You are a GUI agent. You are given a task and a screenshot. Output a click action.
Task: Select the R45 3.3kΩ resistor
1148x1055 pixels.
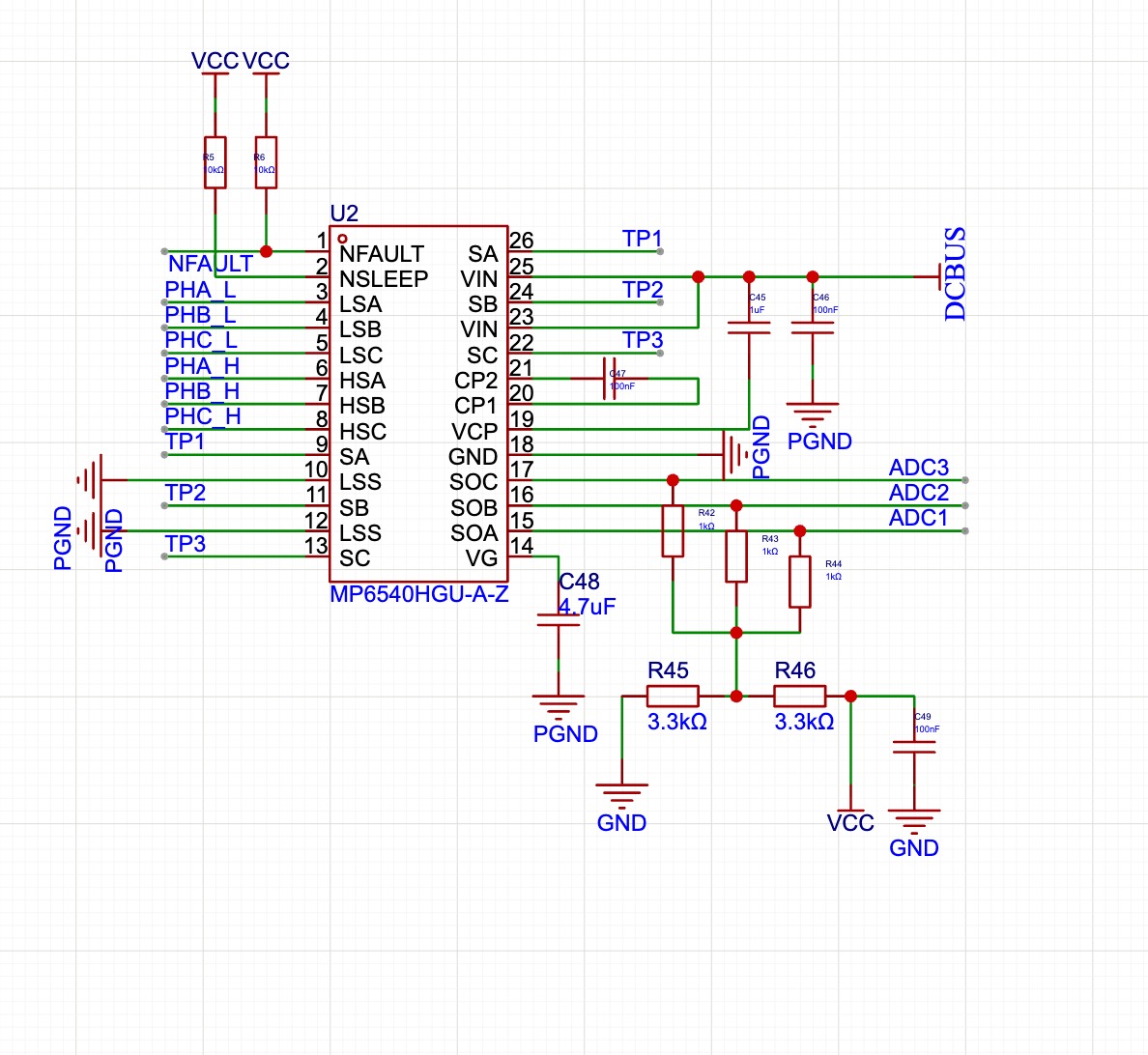point(673,696)
